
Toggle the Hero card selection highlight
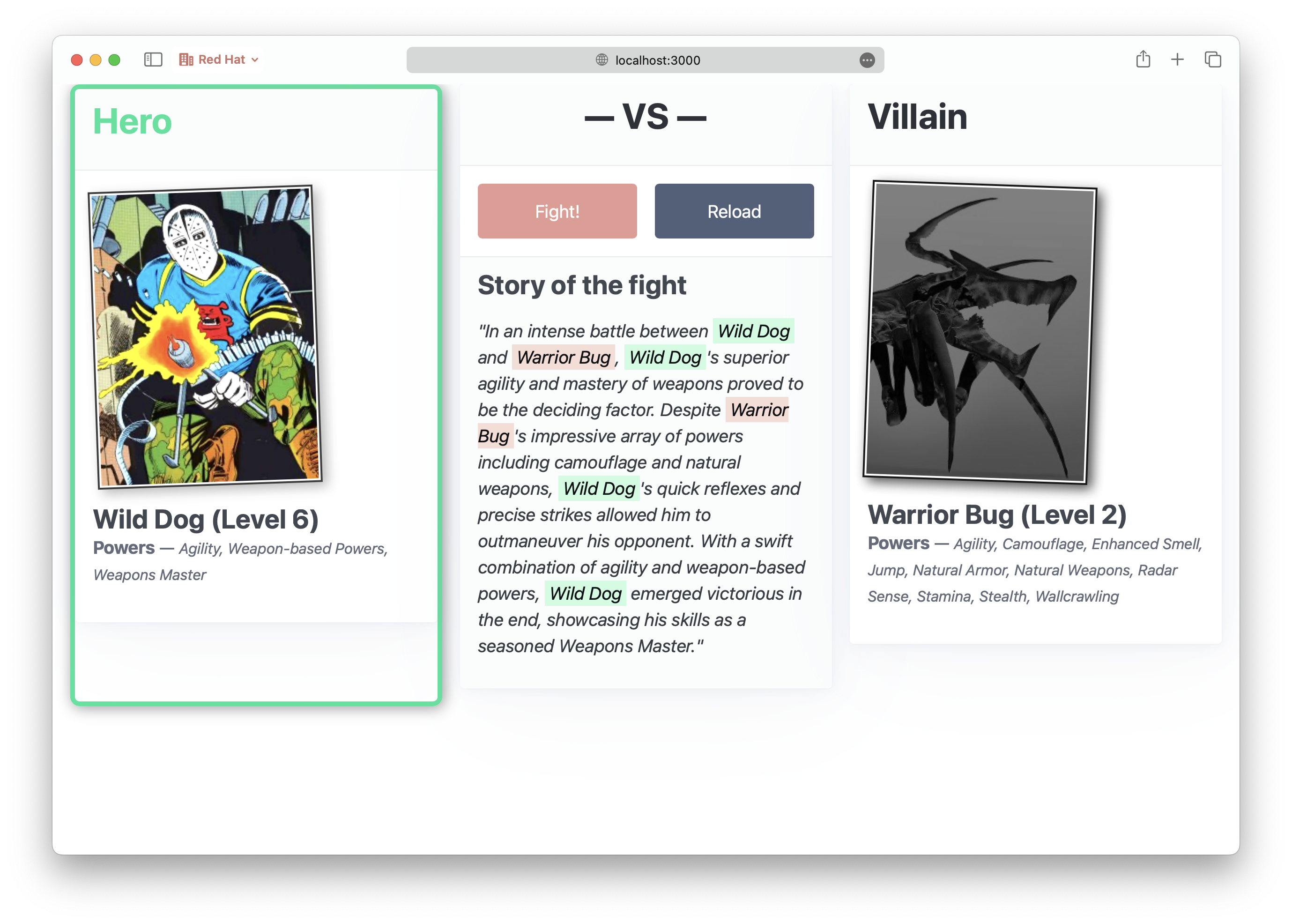(x=257, y=400)
